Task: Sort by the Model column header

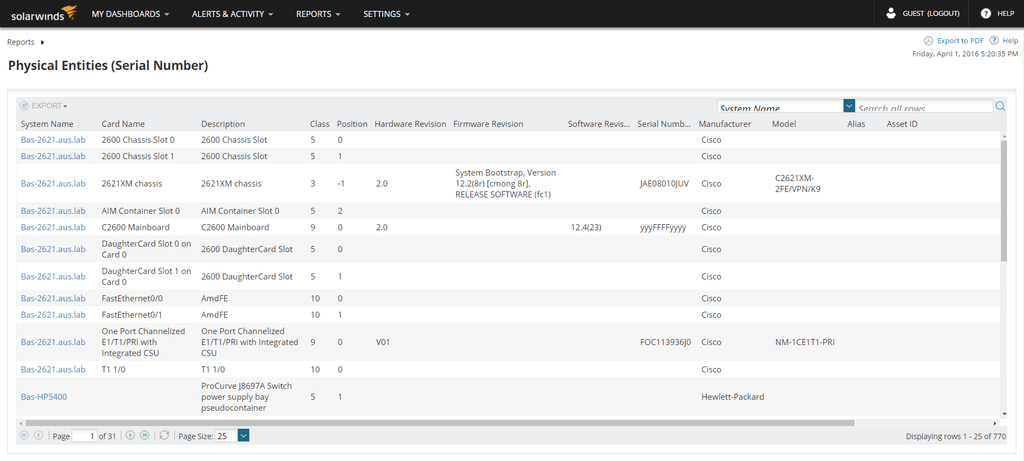Action: (x=784, y=124)
